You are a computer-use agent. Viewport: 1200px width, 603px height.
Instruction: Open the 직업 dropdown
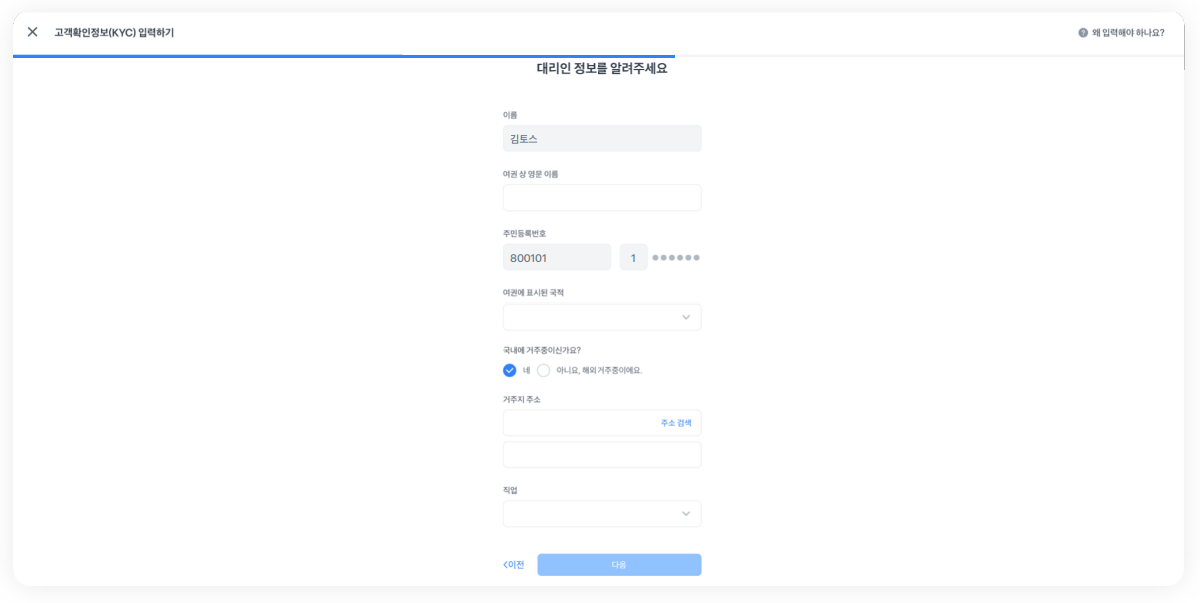pyautogui.click(x=590, y=514)
